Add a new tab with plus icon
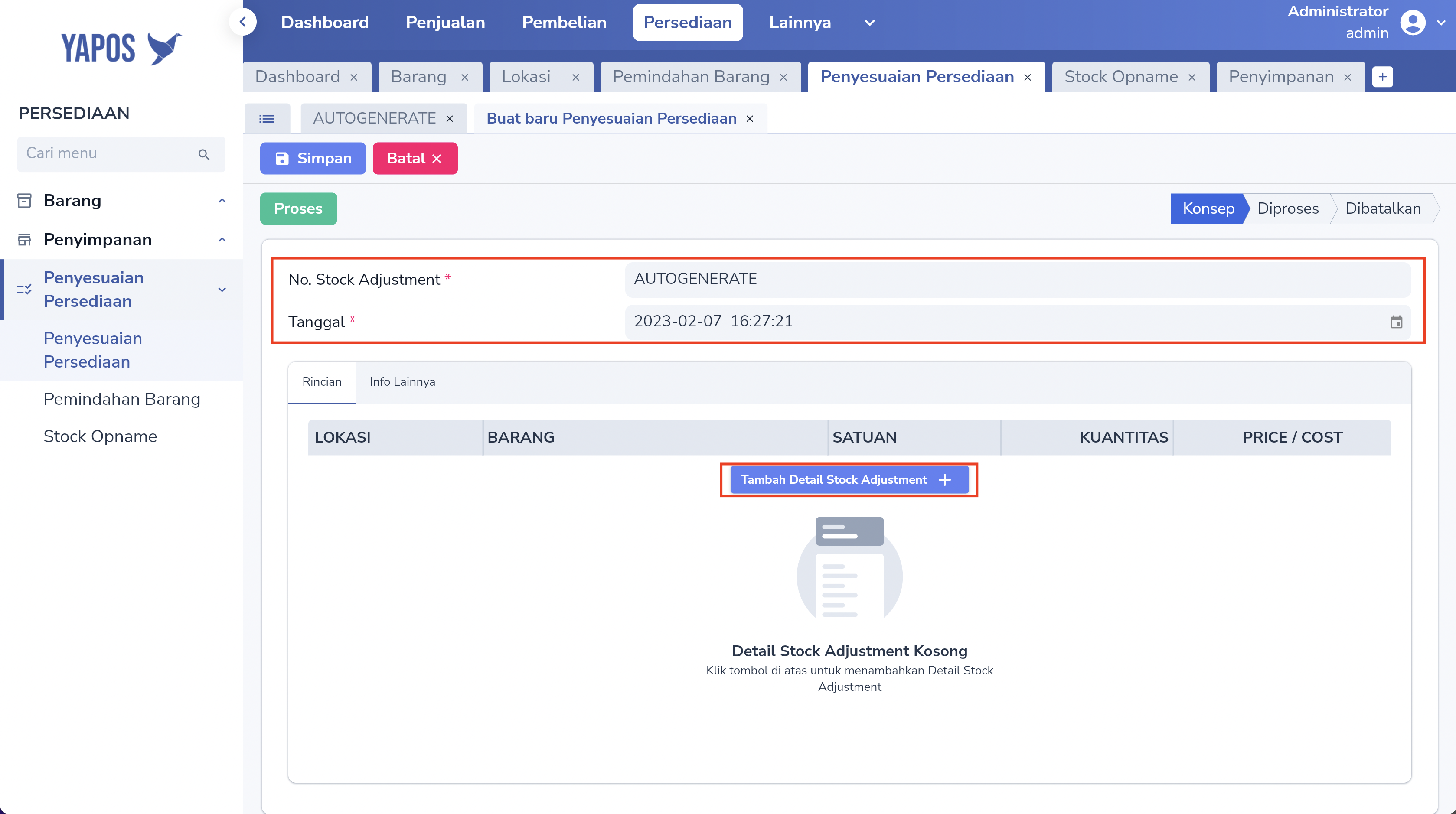1456x814 pixels. (1383, 77)
